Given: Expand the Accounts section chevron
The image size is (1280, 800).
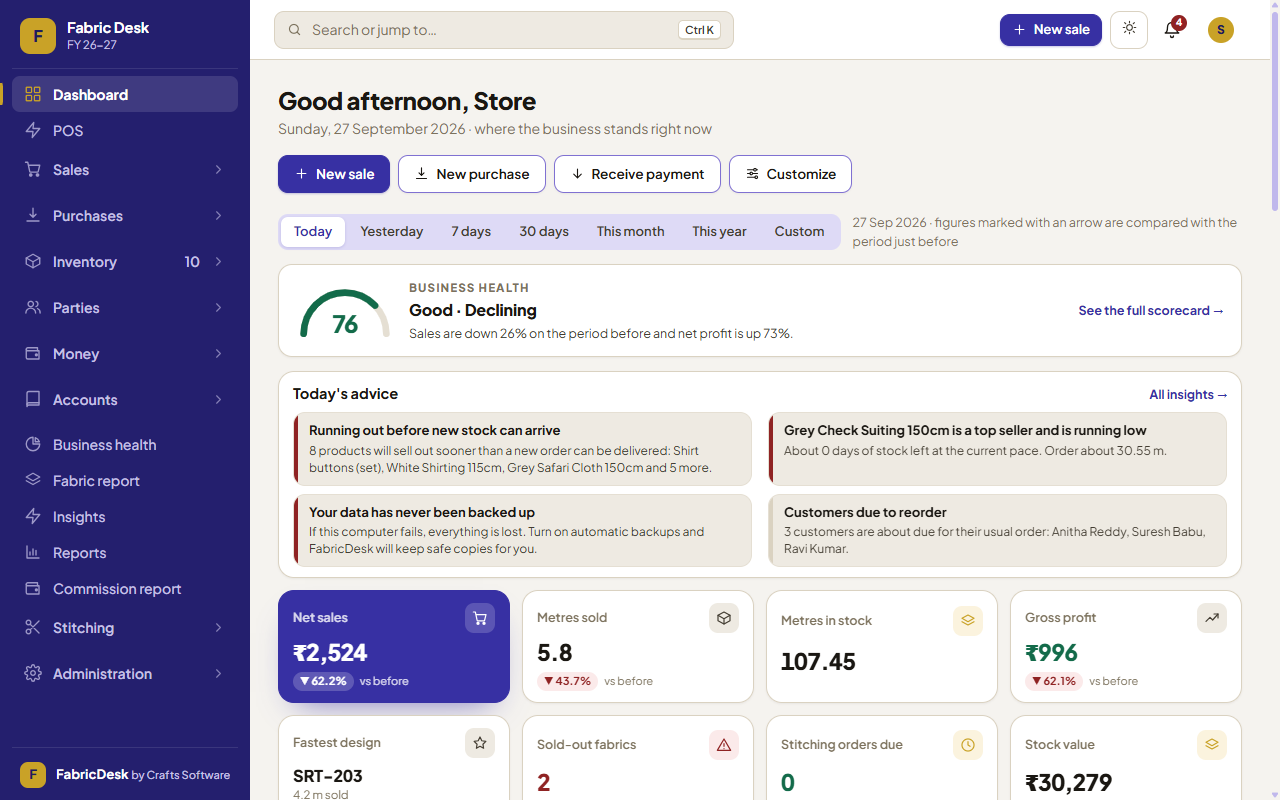Looking at the screenshot, I should click(x=218, y=400).
